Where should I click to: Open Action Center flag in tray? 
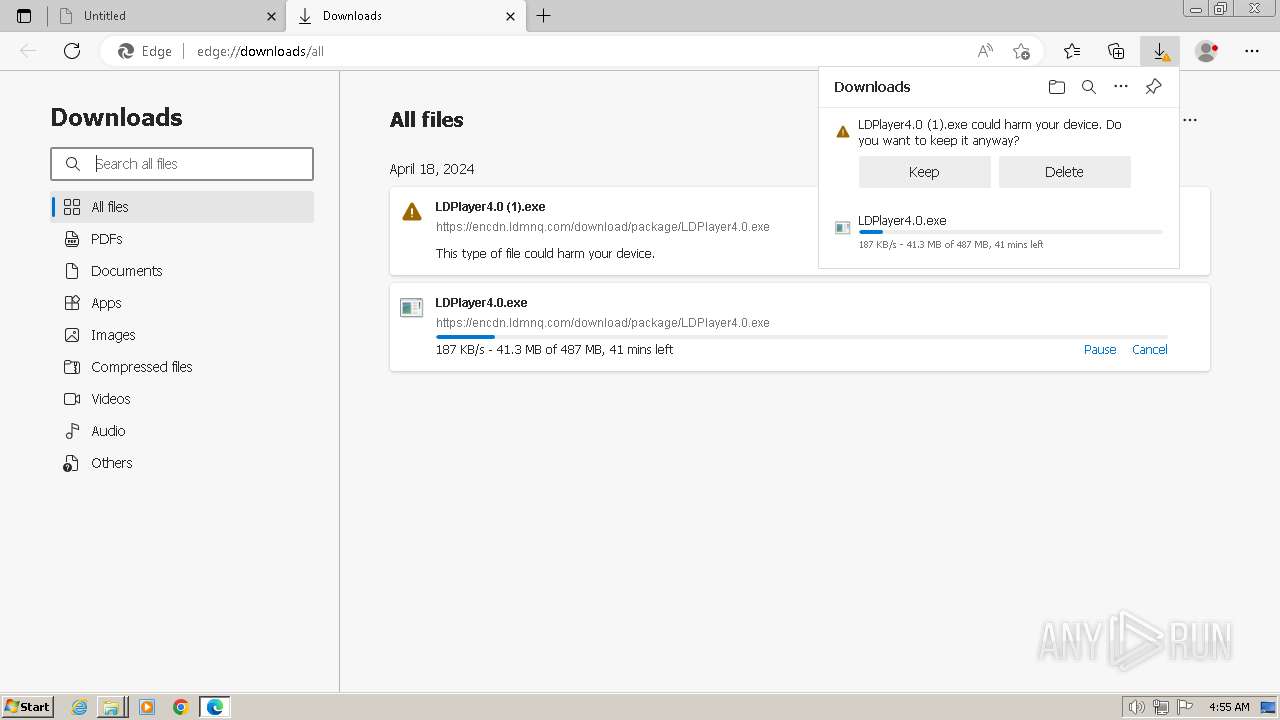pos(1184,707)
